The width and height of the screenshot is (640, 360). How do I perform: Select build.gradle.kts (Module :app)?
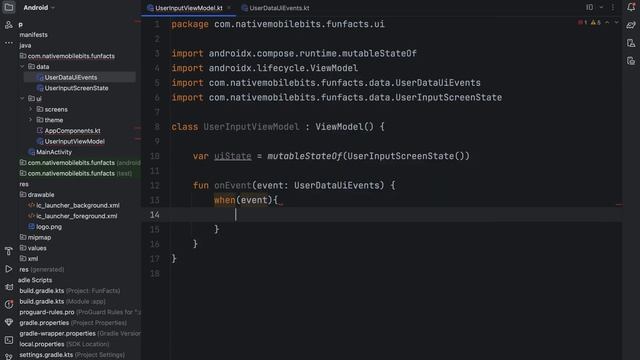point(62,301)
